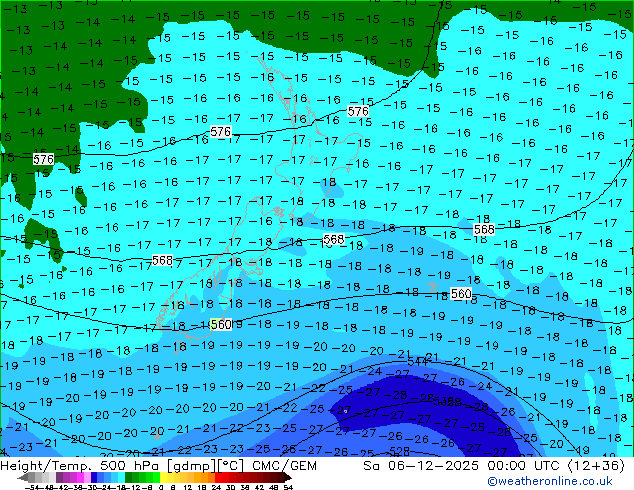This screenshot has width=634, height=490.
Task: Click the "00:00 UTC (12+36)" forecast time
Action: [x=556, y=466]
